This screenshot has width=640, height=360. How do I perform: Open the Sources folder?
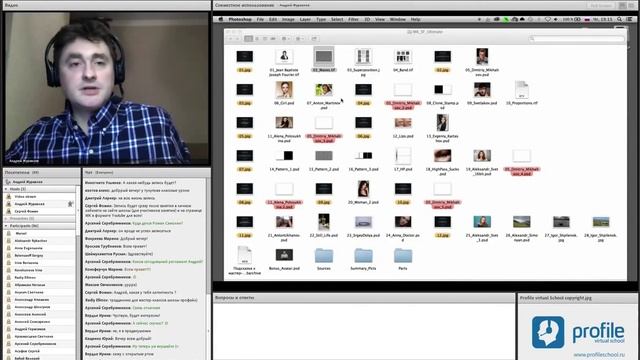[324, 259]
